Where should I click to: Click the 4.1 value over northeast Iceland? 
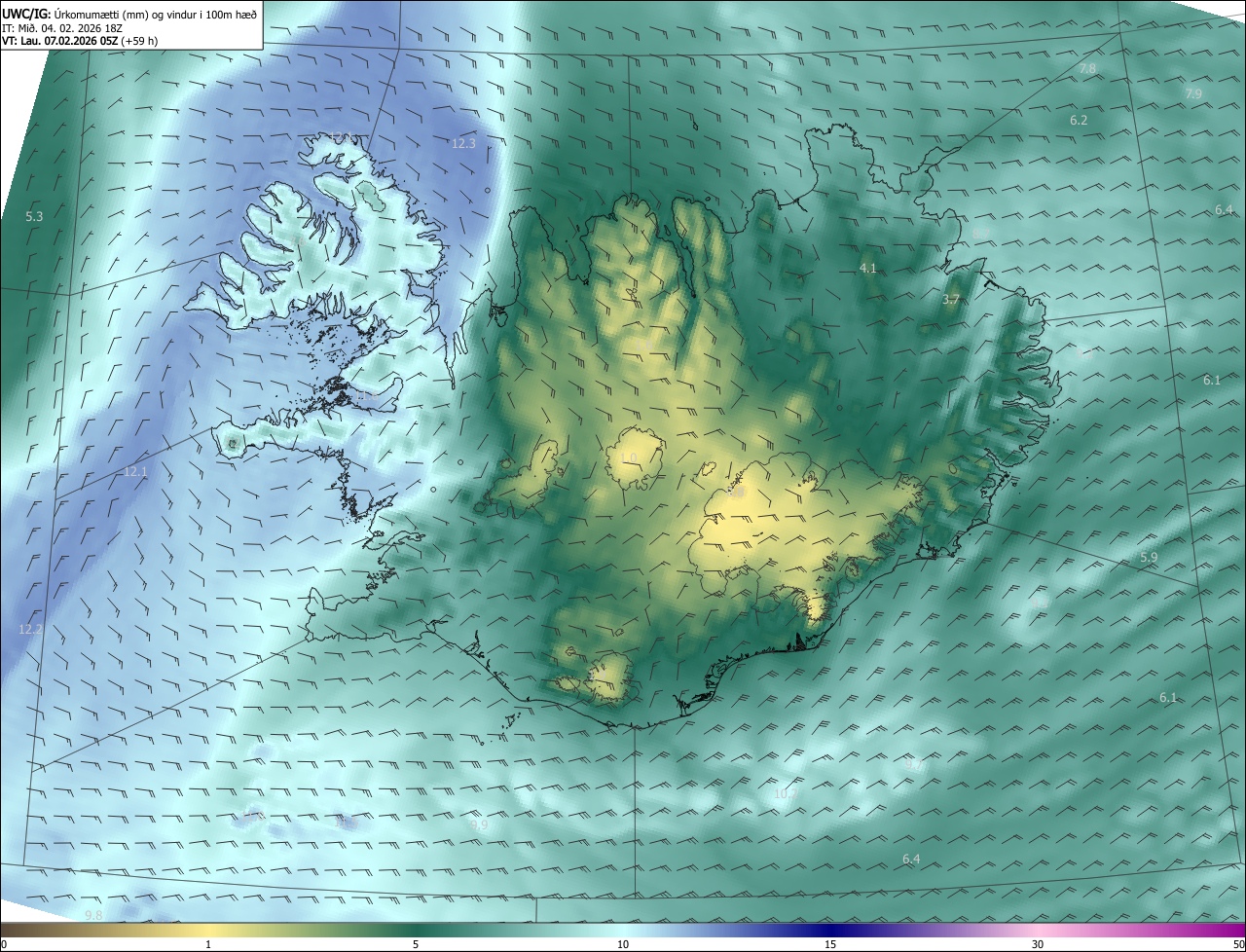click(868, 268)
